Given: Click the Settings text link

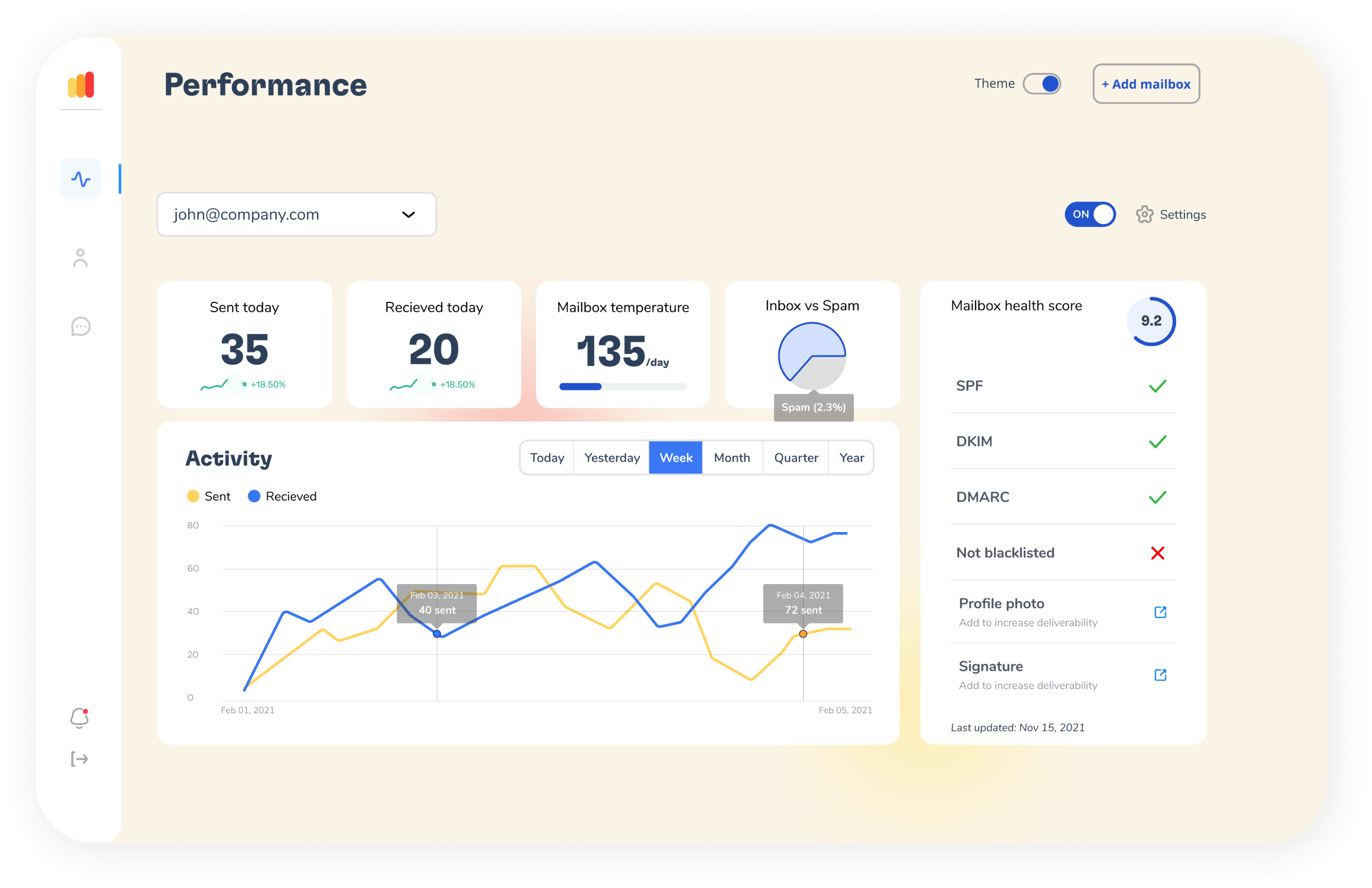Looking at the screenshot, I should (1183, 214).
